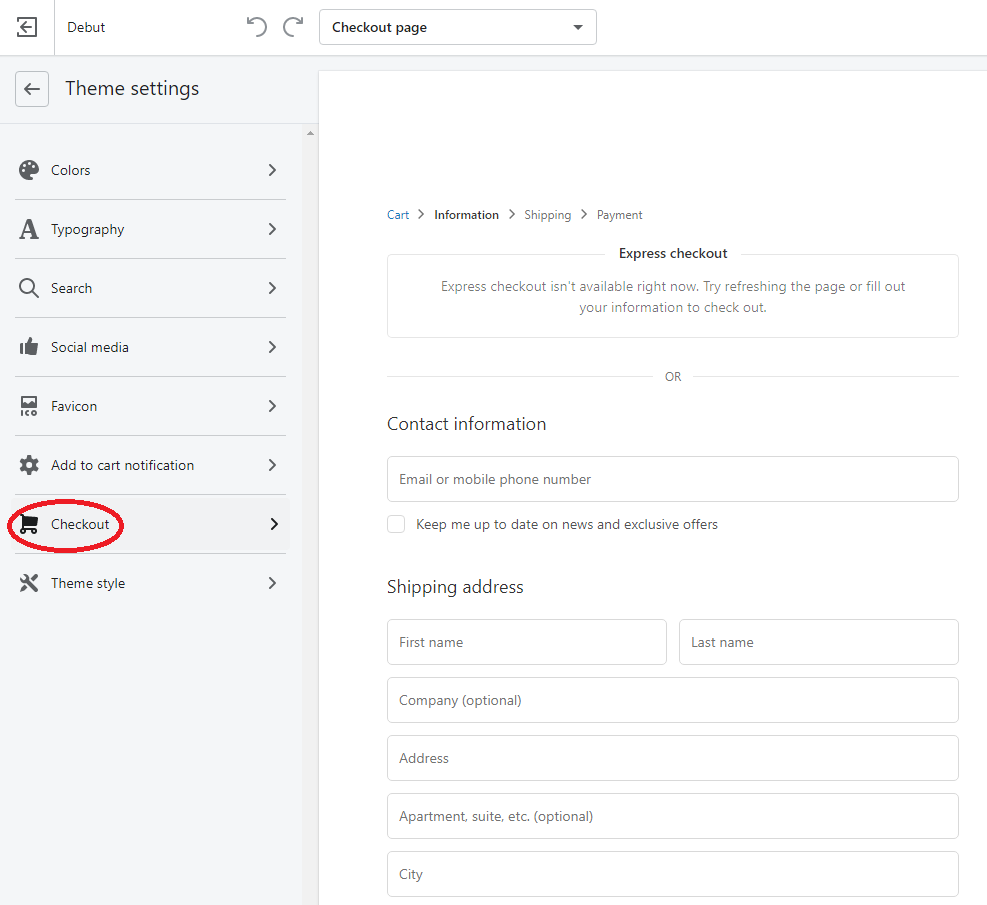This screenshot has height=905, width=987.
Task: Click sidebar scrollbar up arrow
Action: click(310, 133)
